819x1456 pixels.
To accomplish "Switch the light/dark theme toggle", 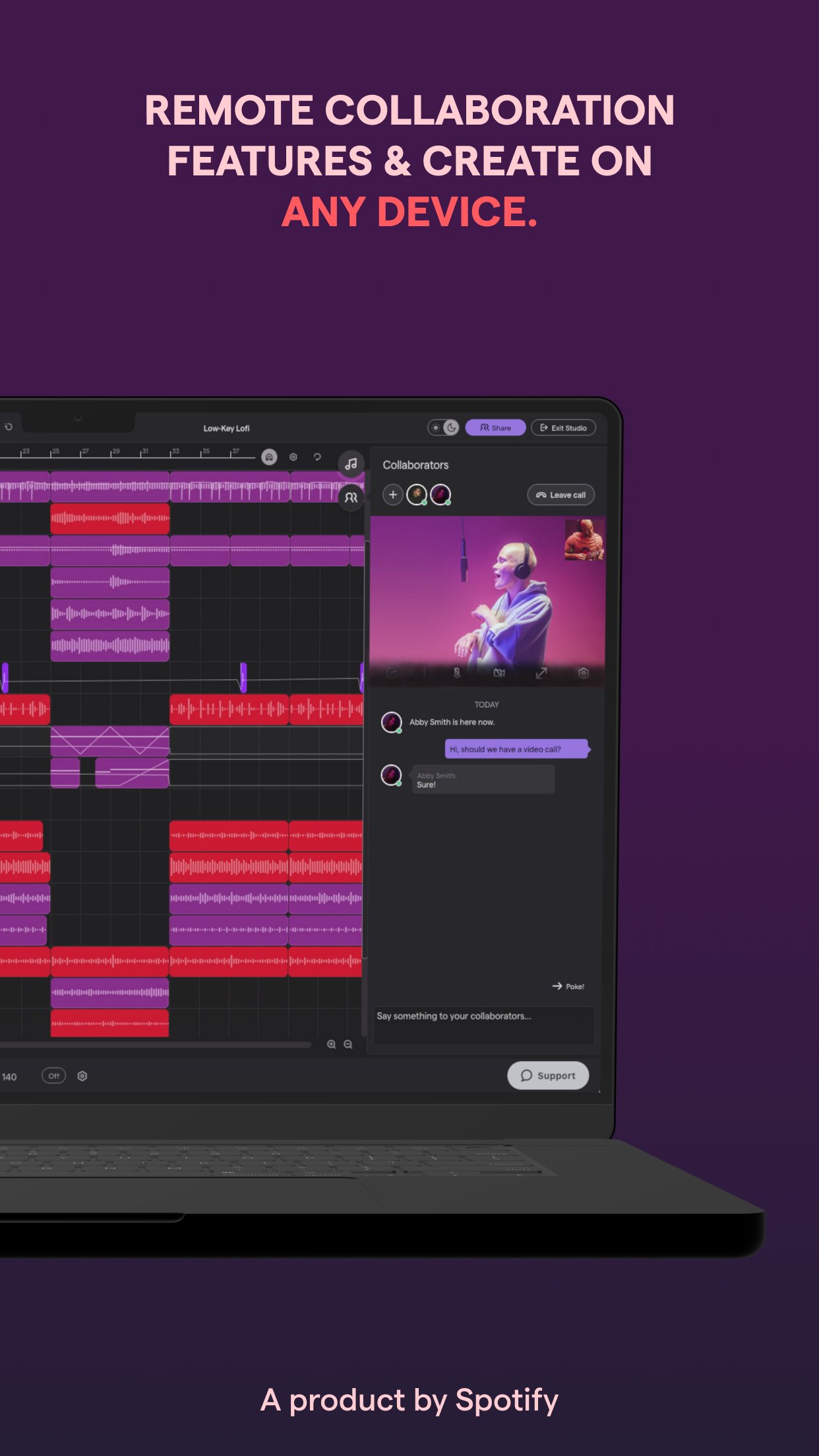I will [443, 428].
